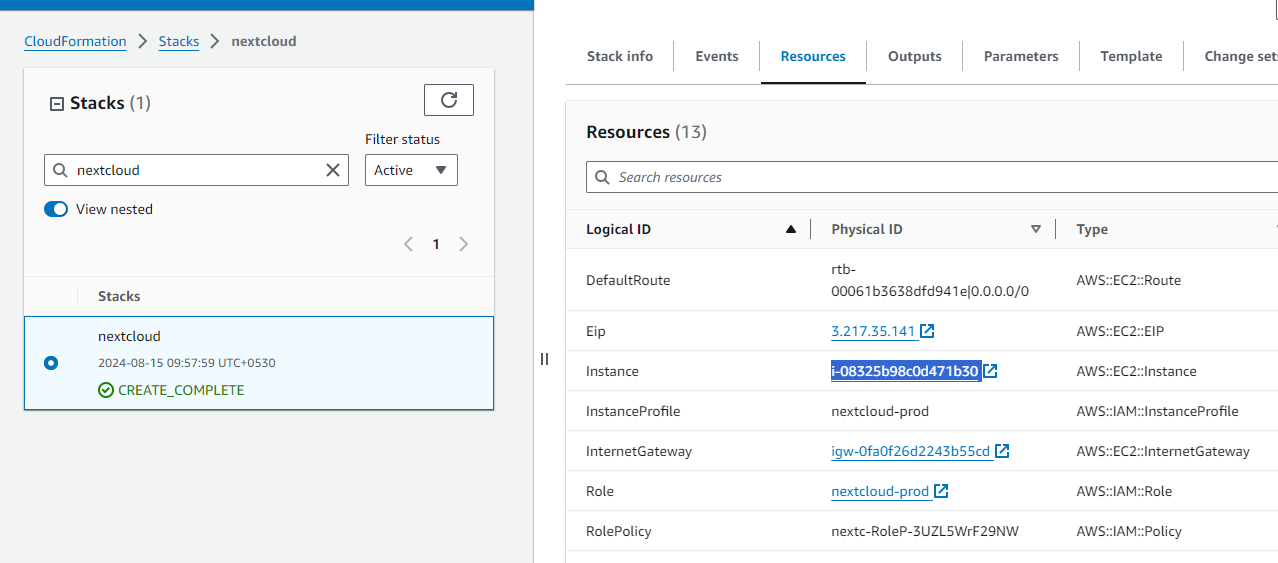1278x563 pixels.
Task: Select the nextcloud stack name
Action: pyautogui.click(x=129, y=336)
